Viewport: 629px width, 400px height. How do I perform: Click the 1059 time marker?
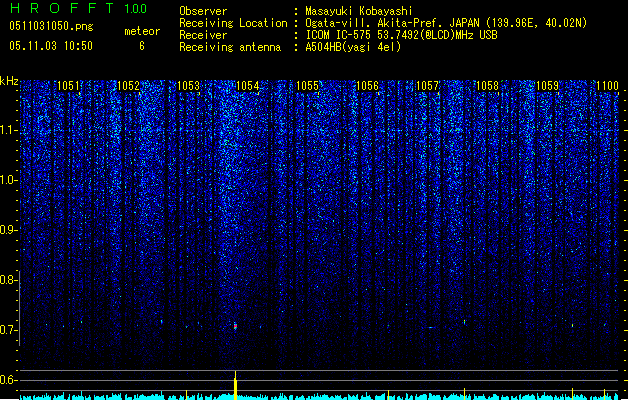point(547,86)
